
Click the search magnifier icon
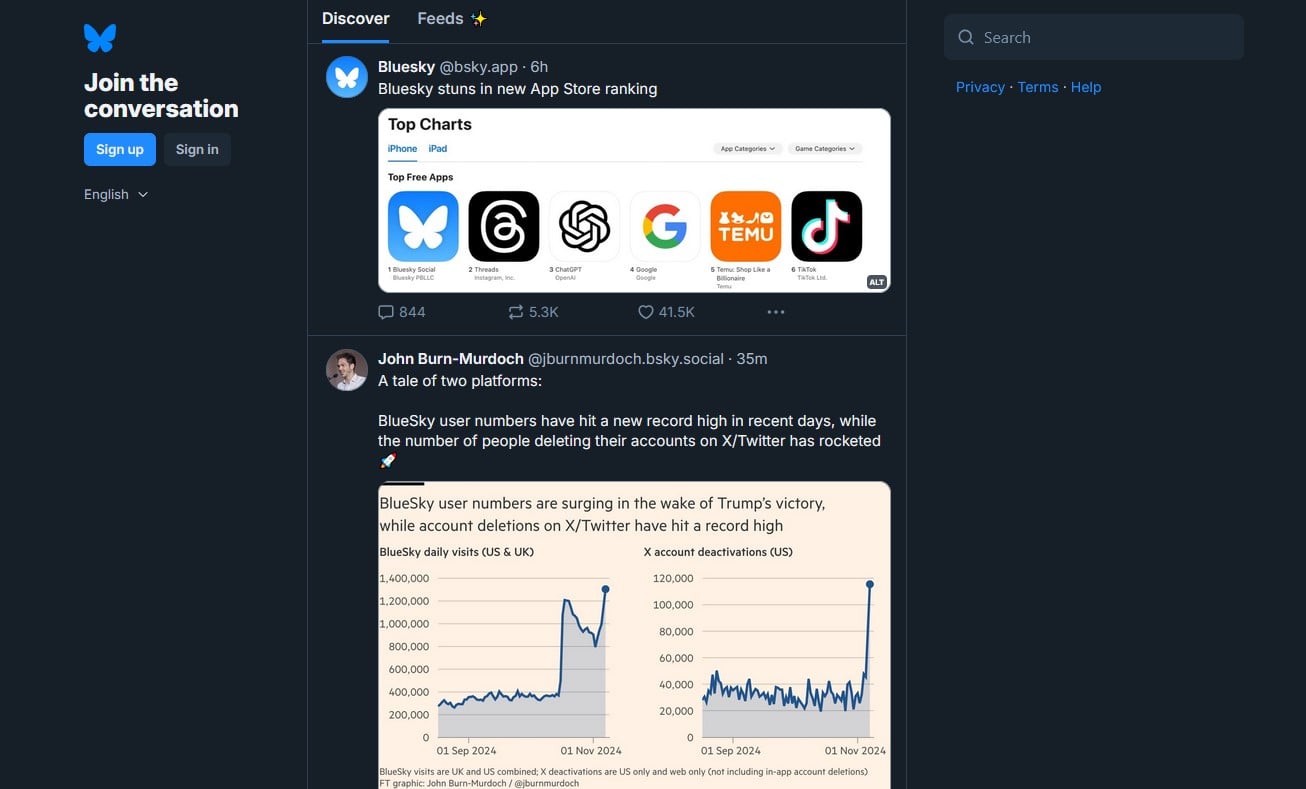[966, 38]
